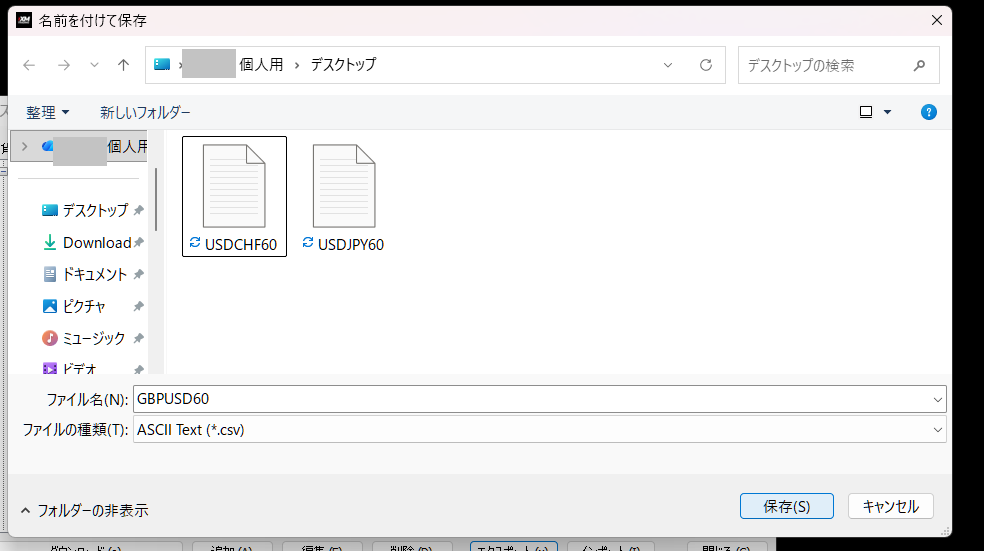Expand the file name history dropdown
Viewport: 984px width, 551px height.
coord(937,399)
